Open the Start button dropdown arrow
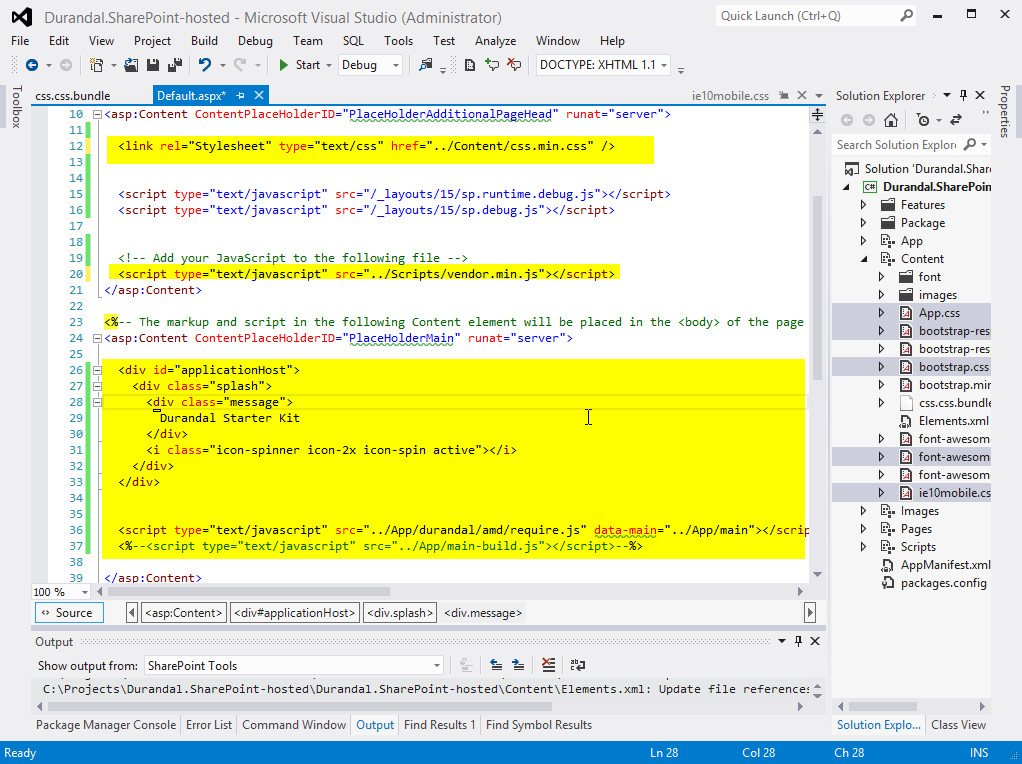Viewport: 1022px width, 764px height. coord(328,65)
